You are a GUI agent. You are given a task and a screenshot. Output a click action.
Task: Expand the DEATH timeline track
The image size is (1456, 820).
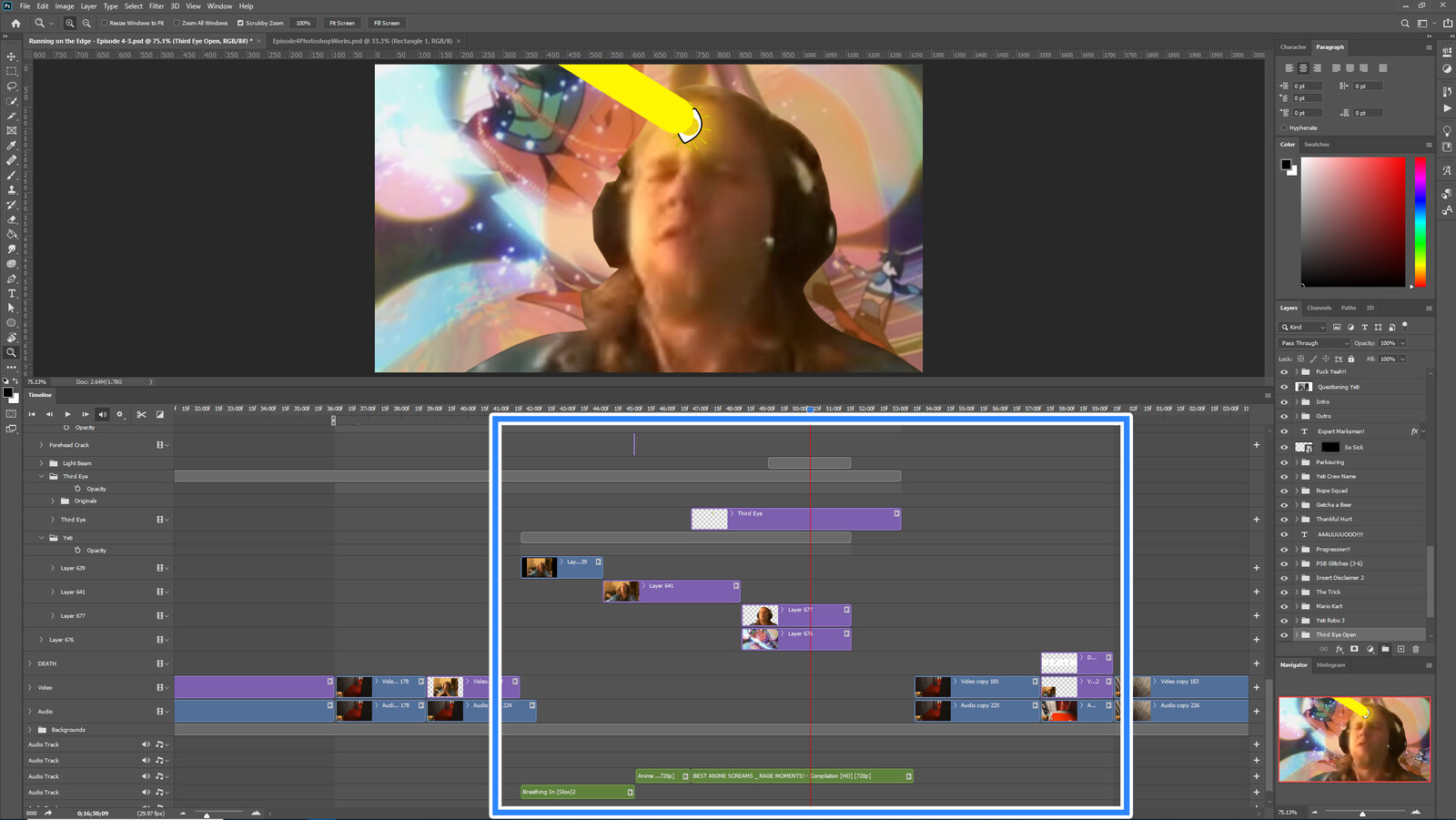coord(30,663)
